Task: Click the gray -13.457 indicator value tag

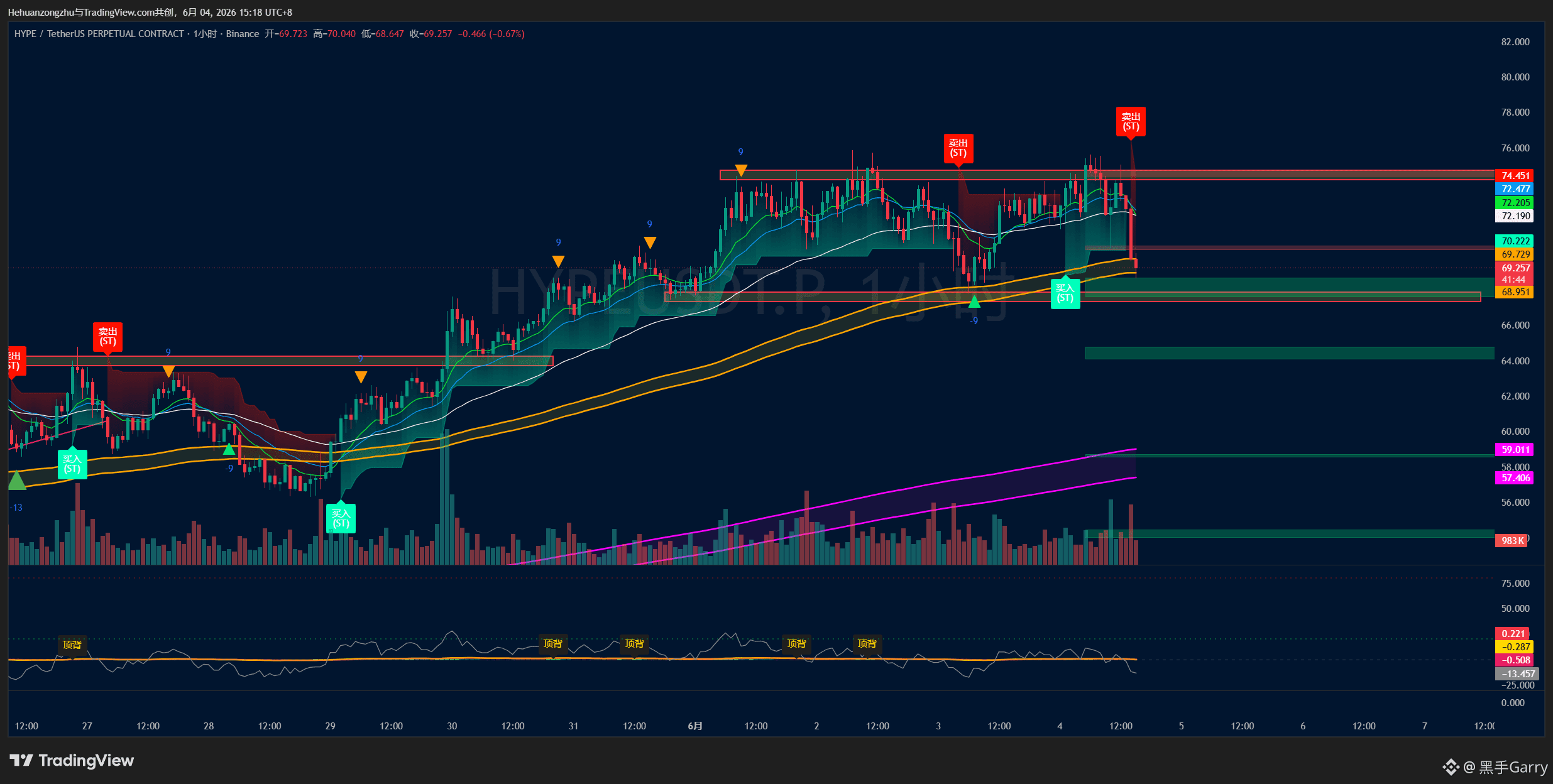Action: tap(1517, 674)
